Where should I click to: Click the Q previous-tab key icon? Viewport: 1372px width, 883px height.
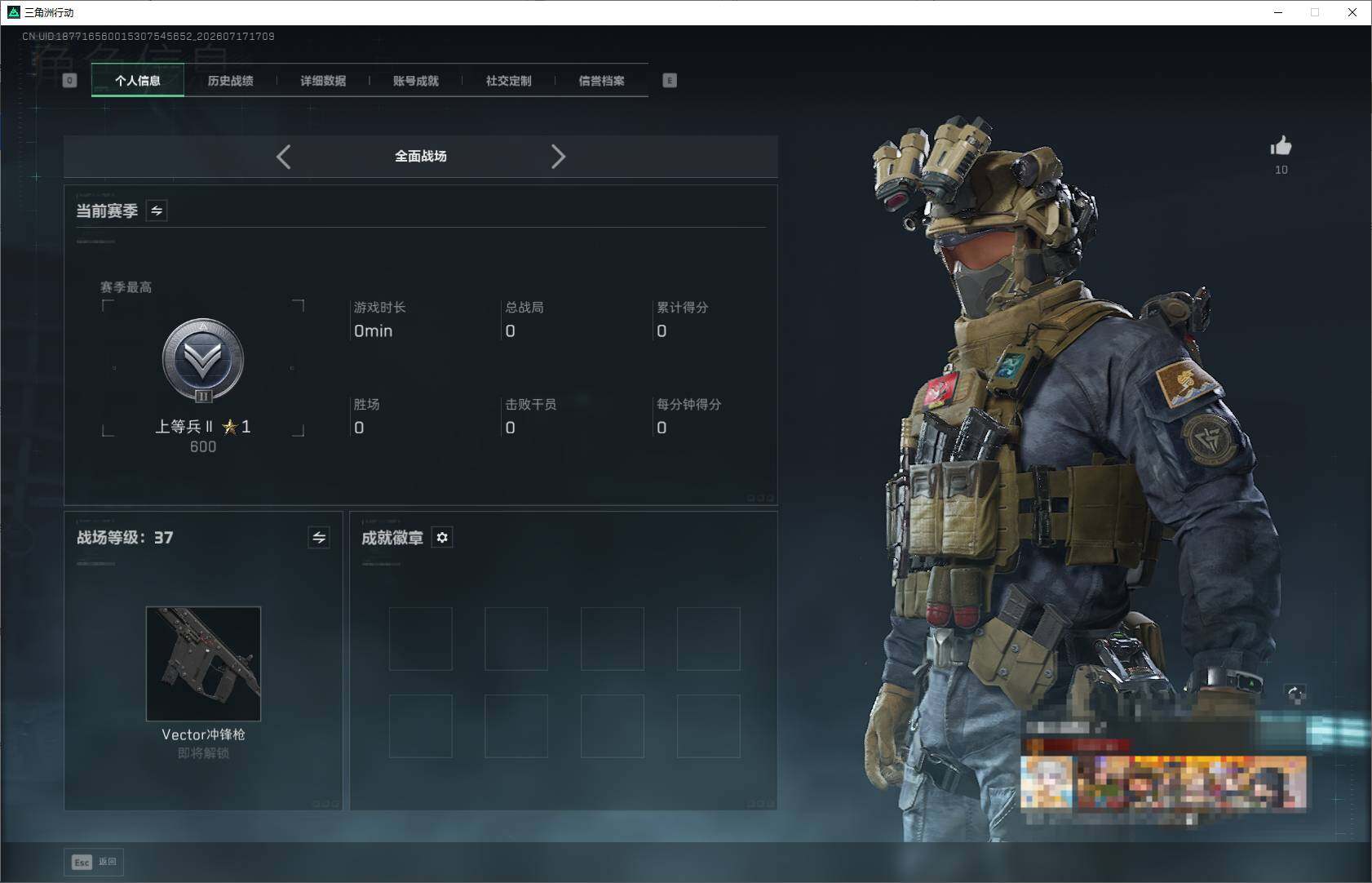point(69,80)
